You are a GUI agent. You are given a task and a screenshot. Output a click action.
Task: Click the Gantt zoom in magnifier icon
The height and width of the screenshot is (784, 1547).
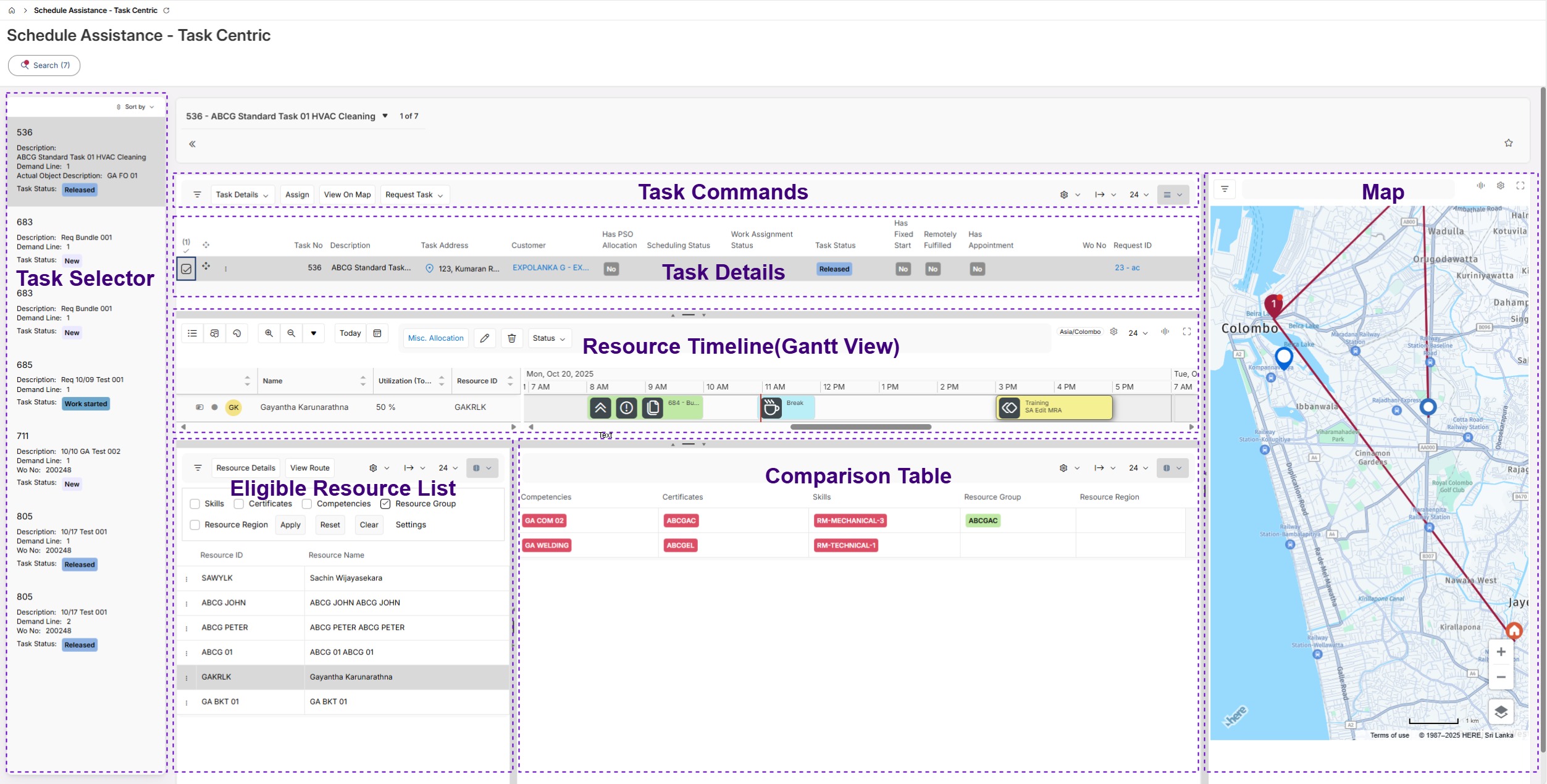(x=269, y=333)
